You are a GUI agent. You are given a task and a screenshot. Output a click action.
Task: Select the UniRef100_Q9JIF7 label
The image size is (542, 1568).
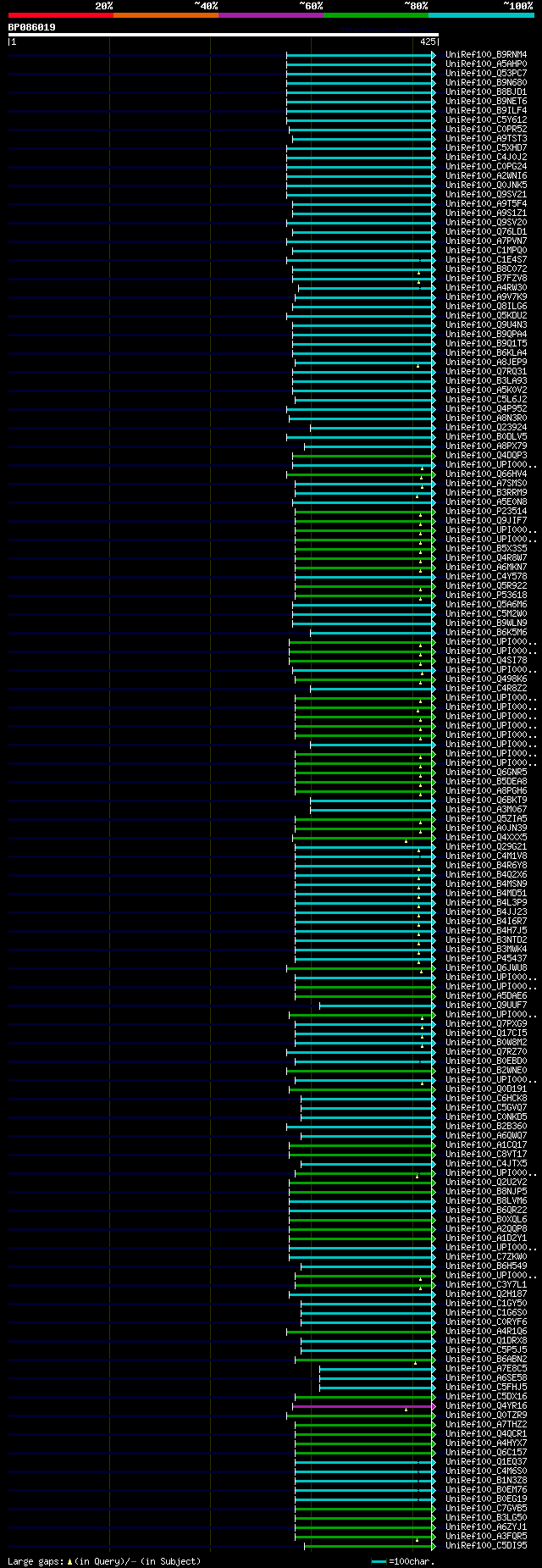pos(486,520)
